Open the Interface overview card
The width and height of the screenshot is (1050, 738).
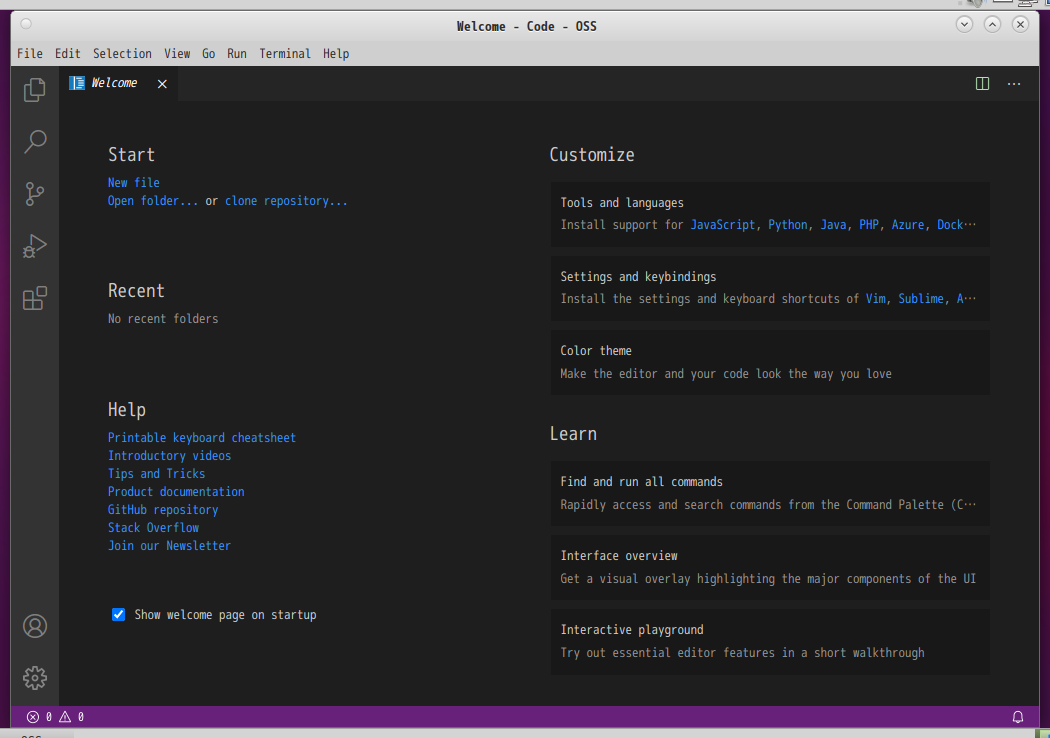click(x=770, y=567)
